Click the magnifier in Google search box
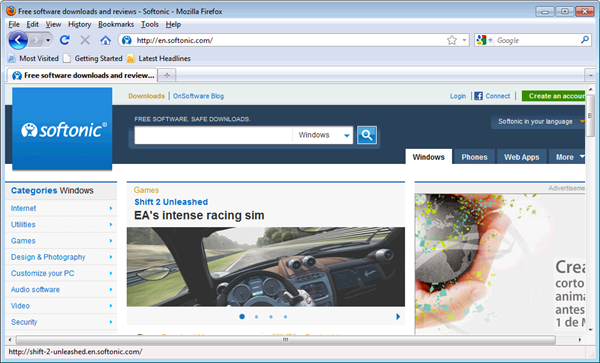This screenshot has height=363, width=600. (x=585, y=40)
